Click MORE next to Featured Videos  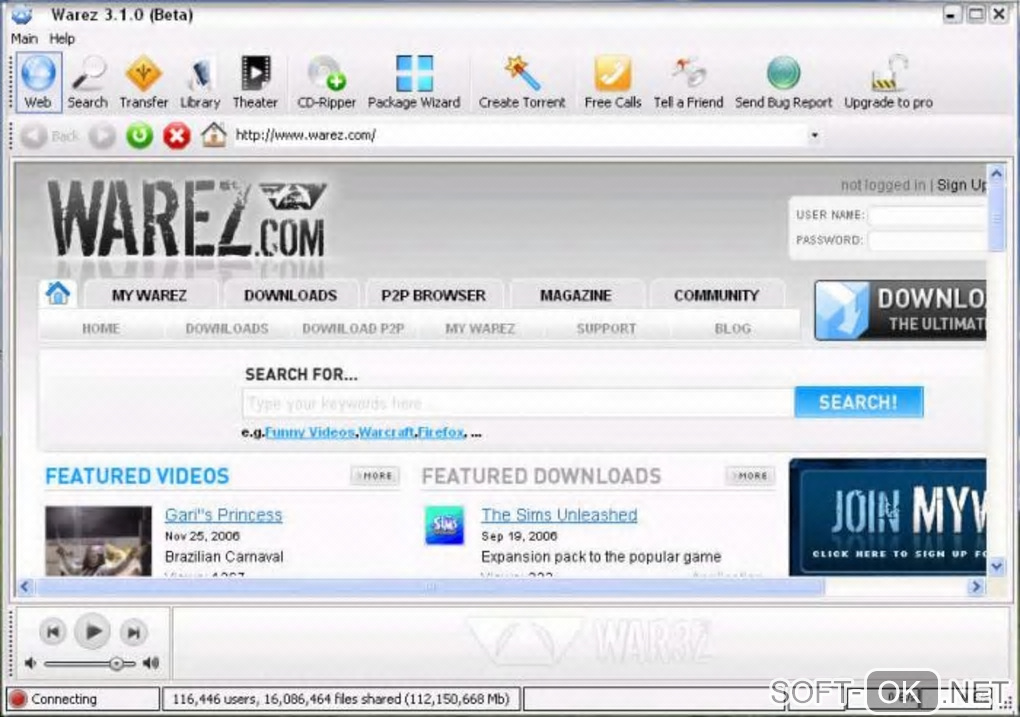click(x=375, y=476)
